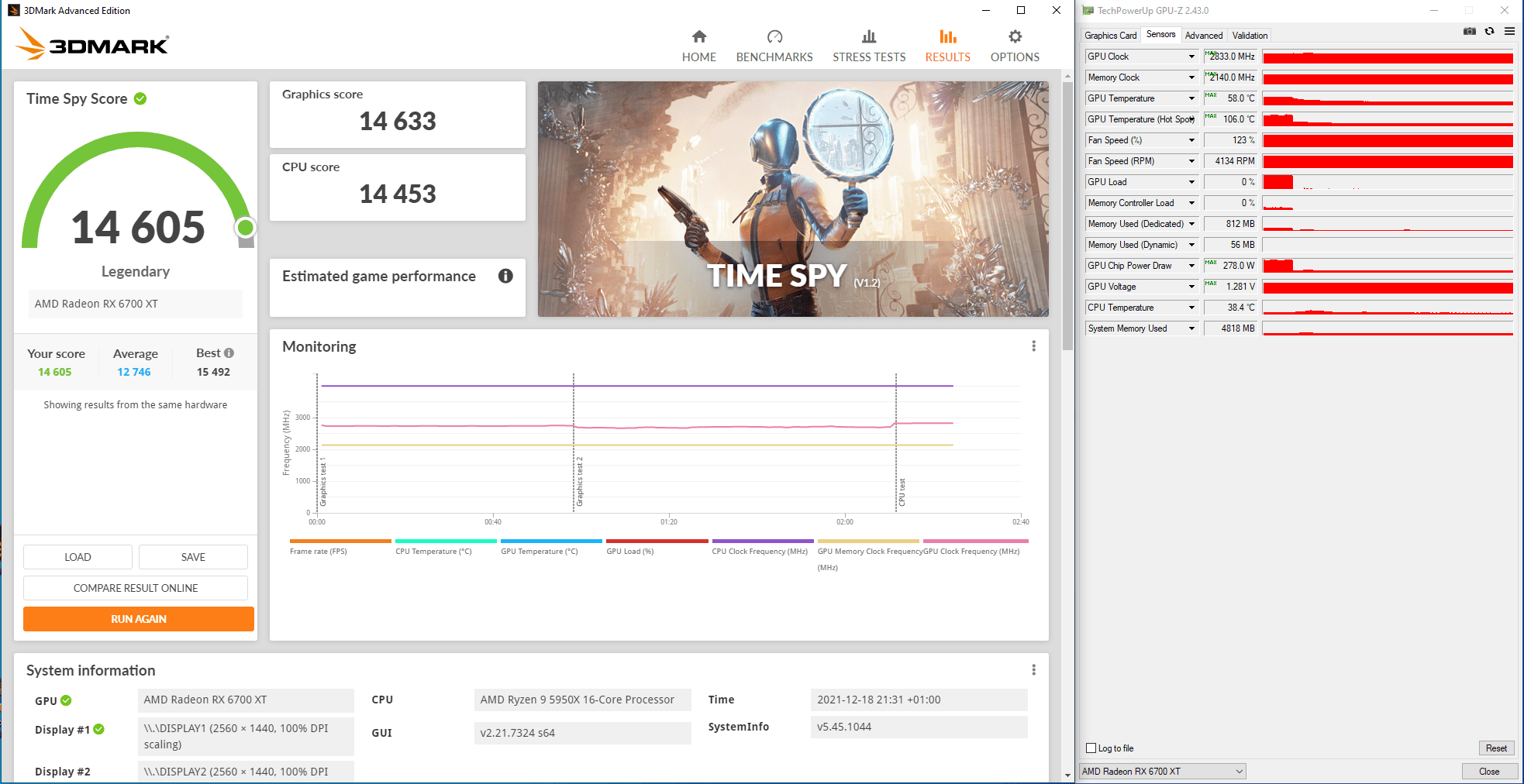Click the Time Spy benchmark banner image
1524x784 pixels.
coord(793,199)
